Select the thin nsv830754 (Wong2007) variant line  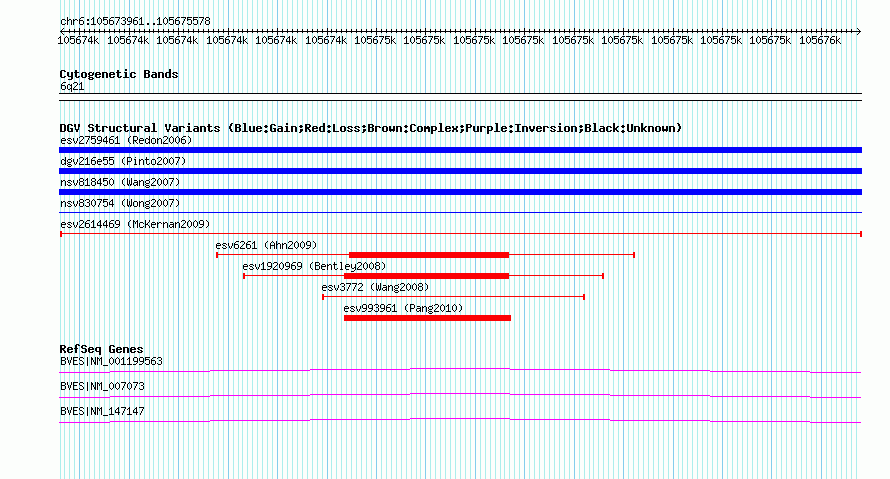[460, 213]
